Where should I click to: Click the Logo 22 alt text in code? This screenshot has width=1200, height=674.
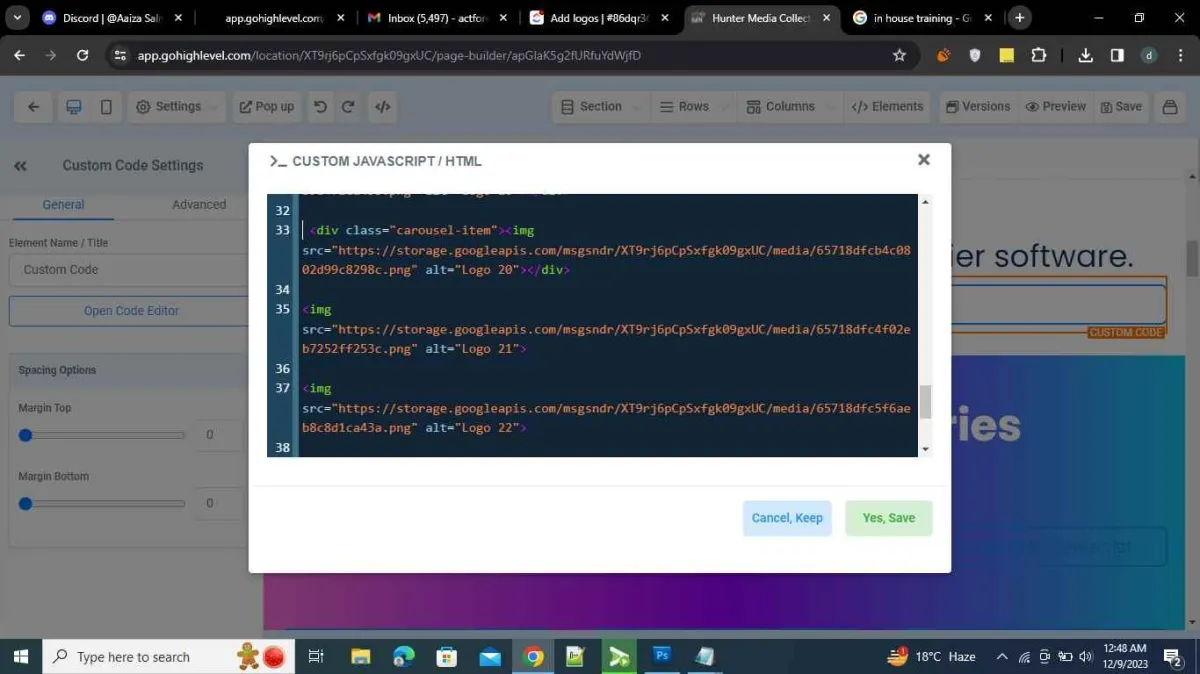[x=490, y=428]
